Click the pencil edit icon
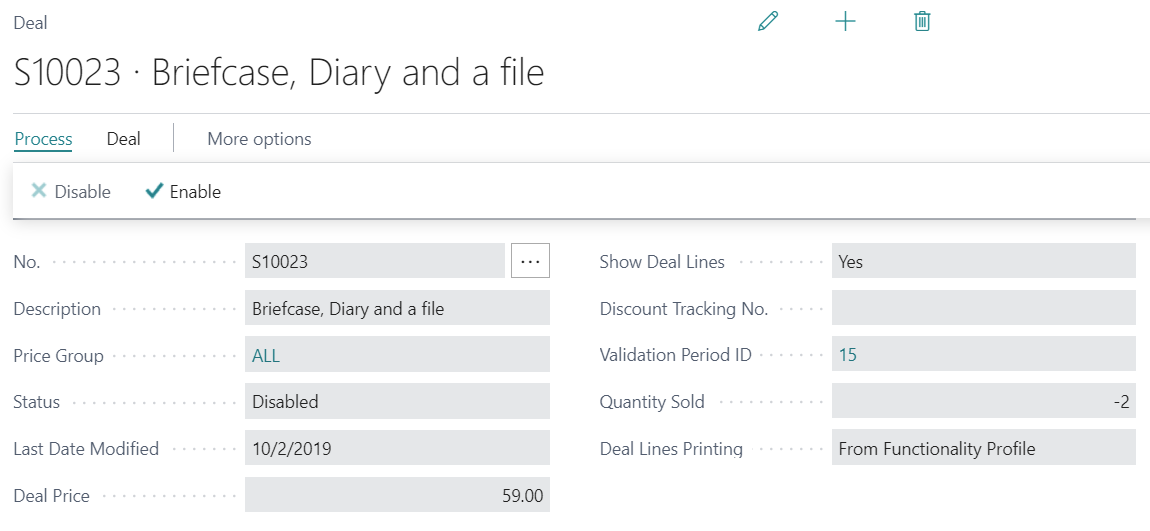 click(768, 21)
